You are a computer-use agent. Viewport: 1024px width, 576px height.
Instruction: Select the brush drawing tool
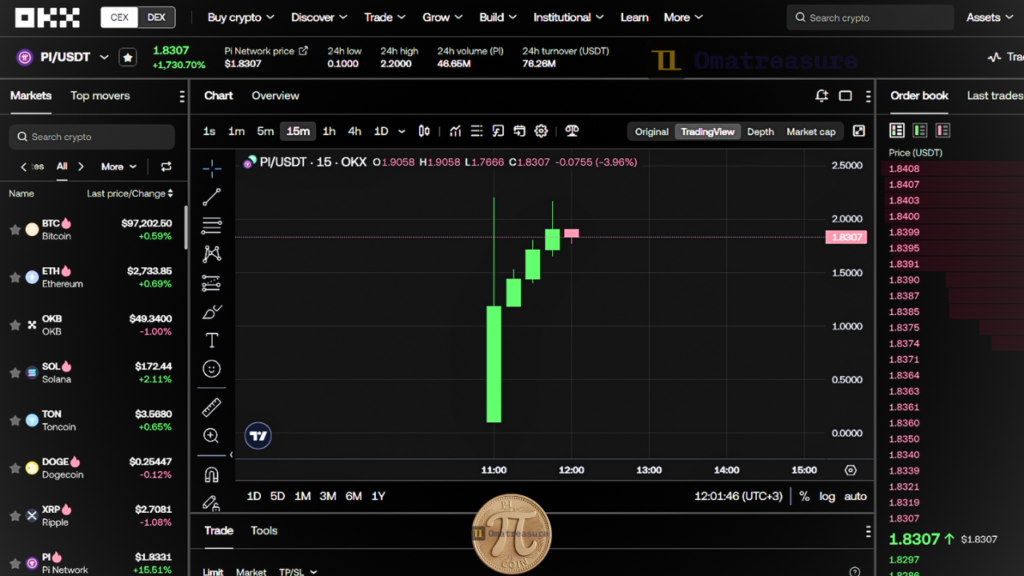point(212,312)
